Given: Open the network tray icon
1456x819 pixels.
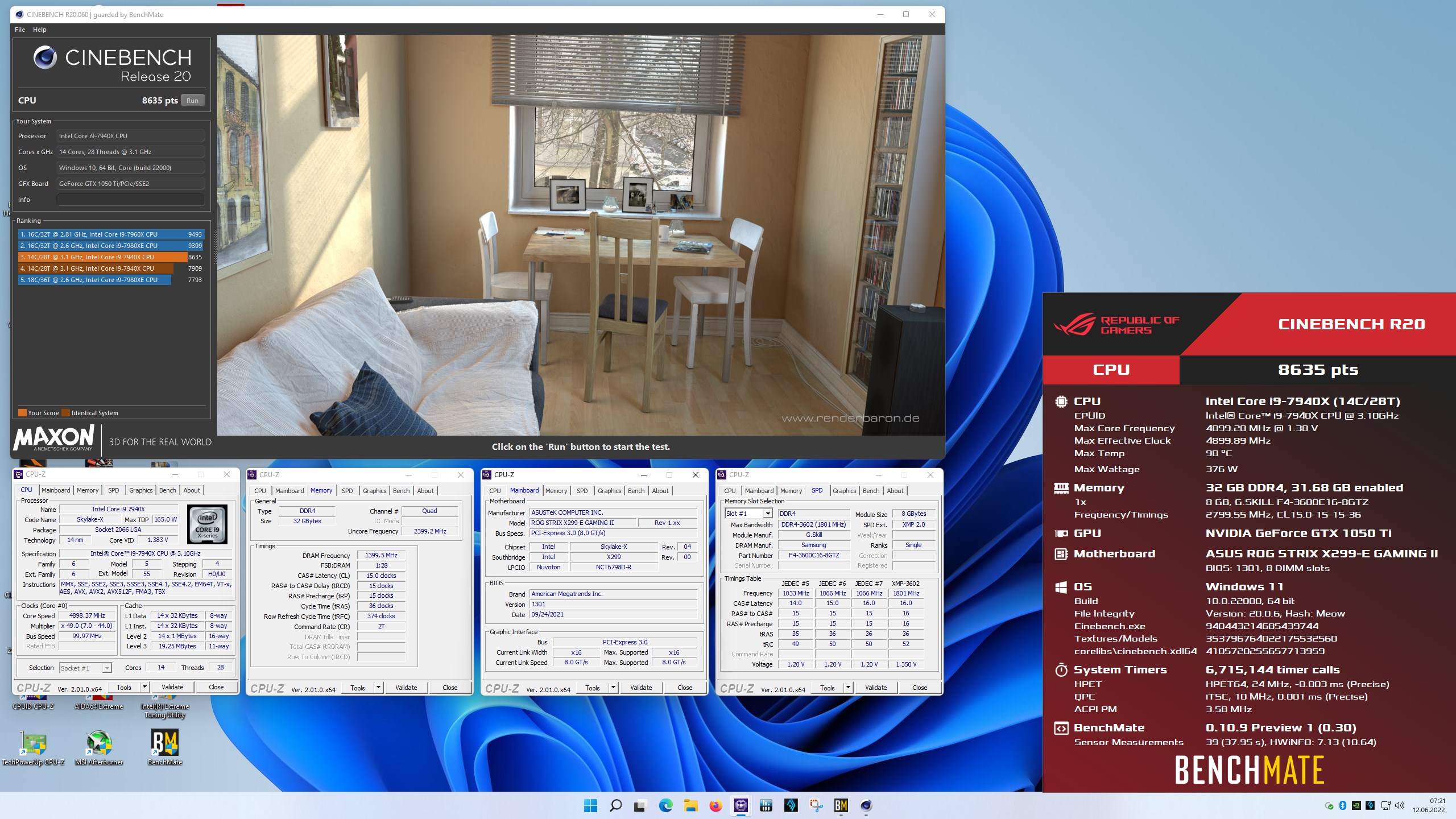Looking at the screenshot, I should [x=1385, y=805].
